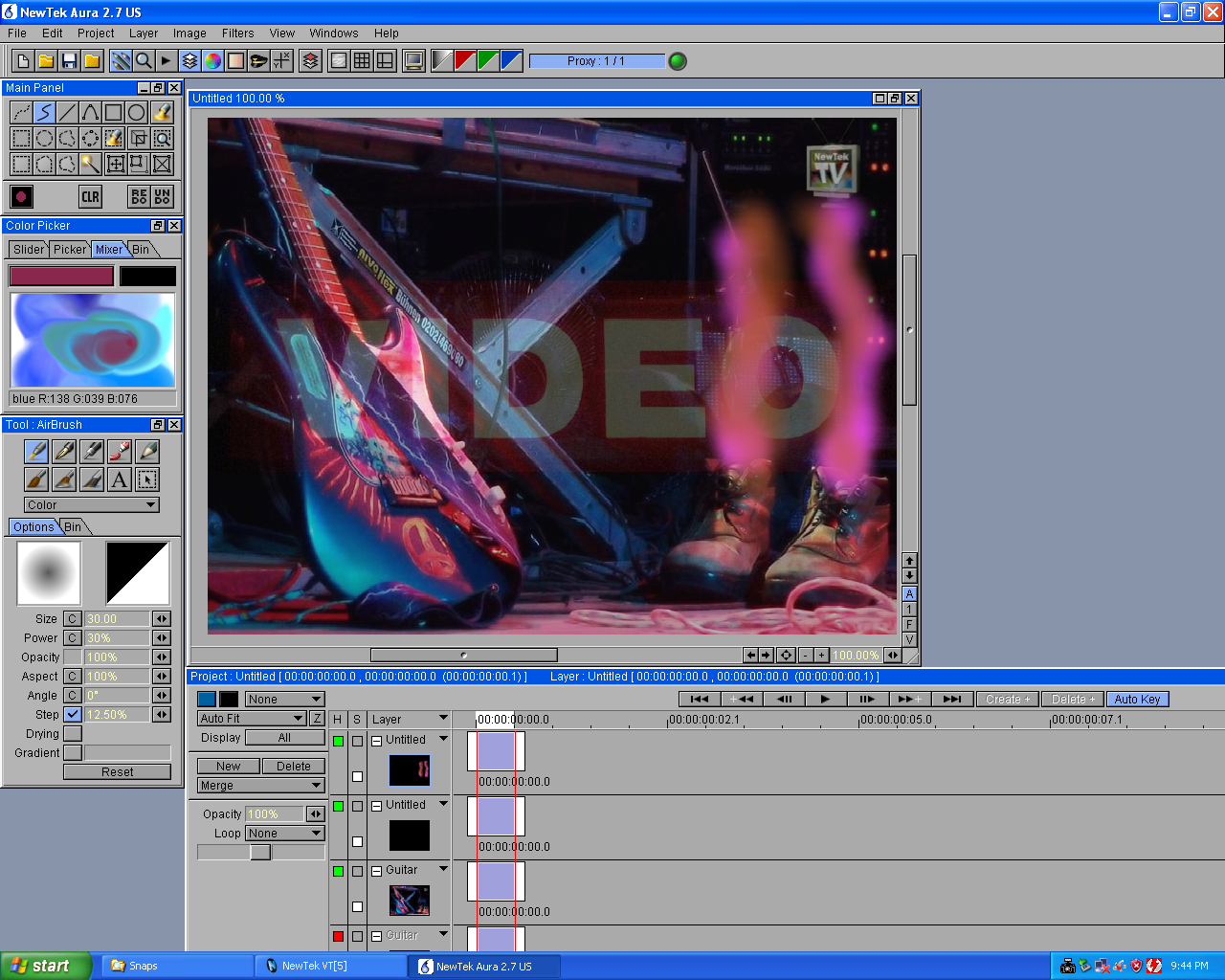1225x980 pixels.
Task: Select the Text tool 'A' icon
Action: tap(120, 479)
